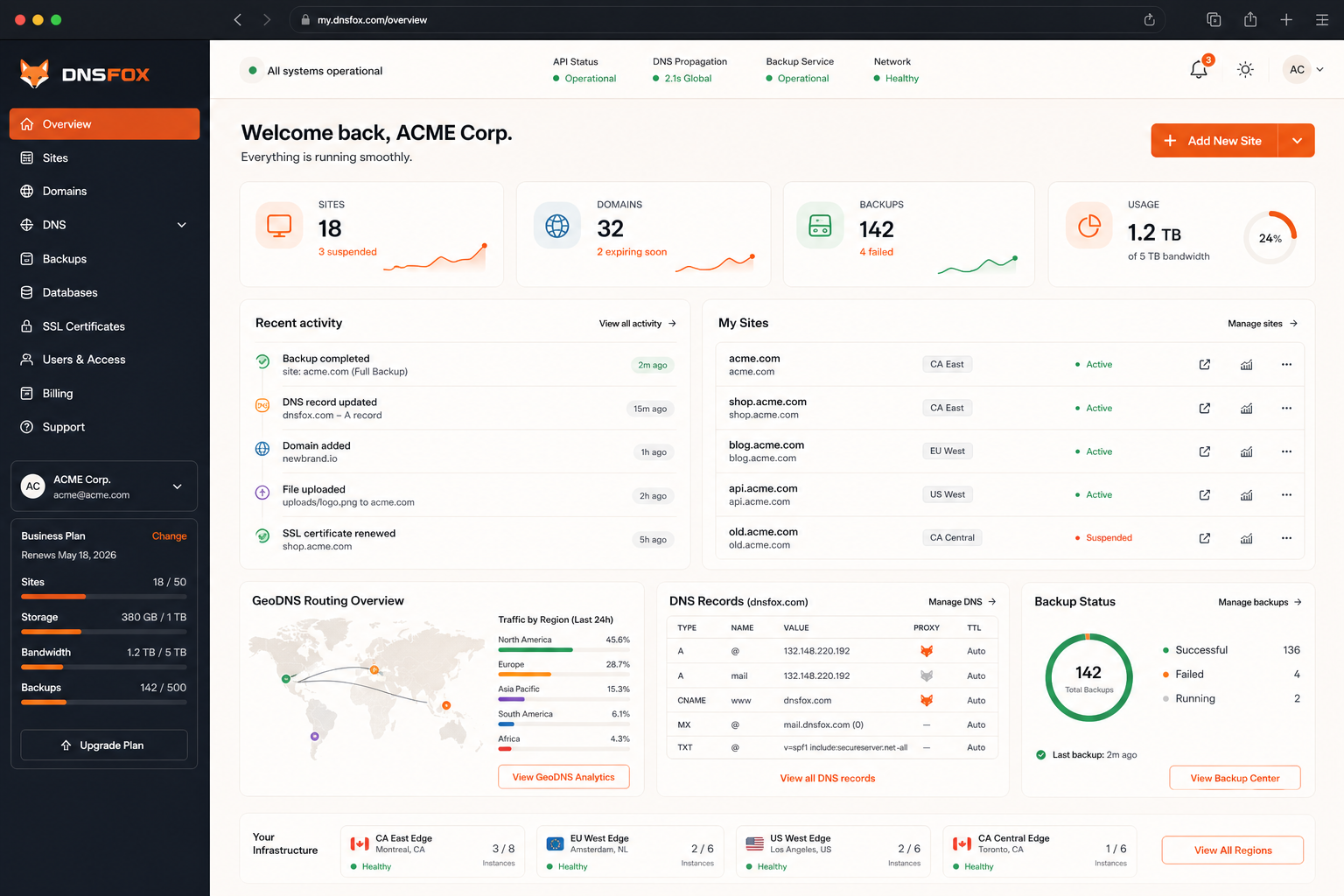
Task: Open Overview in the sidebar
Action: click(x=104, y=124)
